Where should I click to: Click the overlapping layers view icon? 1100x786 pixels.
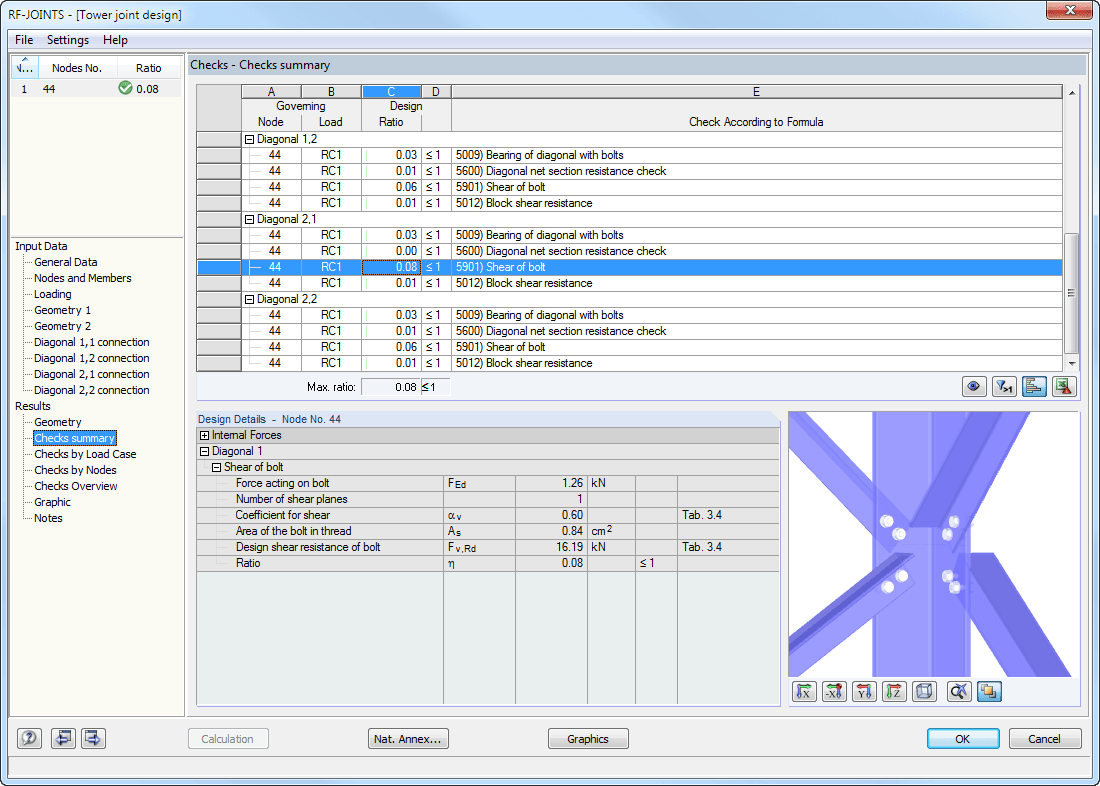989,692
